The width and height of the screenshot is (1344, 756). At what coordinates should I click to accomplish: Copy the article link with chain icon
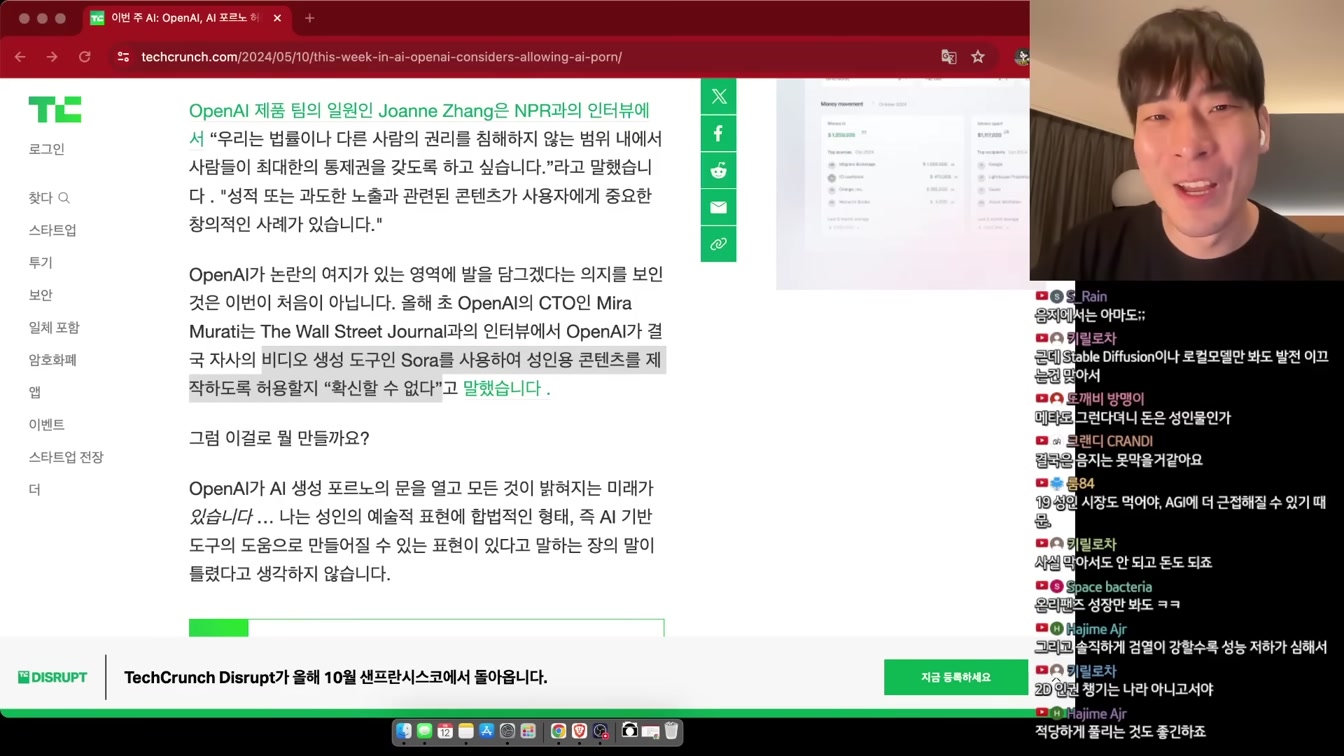(x=718, y=244)
